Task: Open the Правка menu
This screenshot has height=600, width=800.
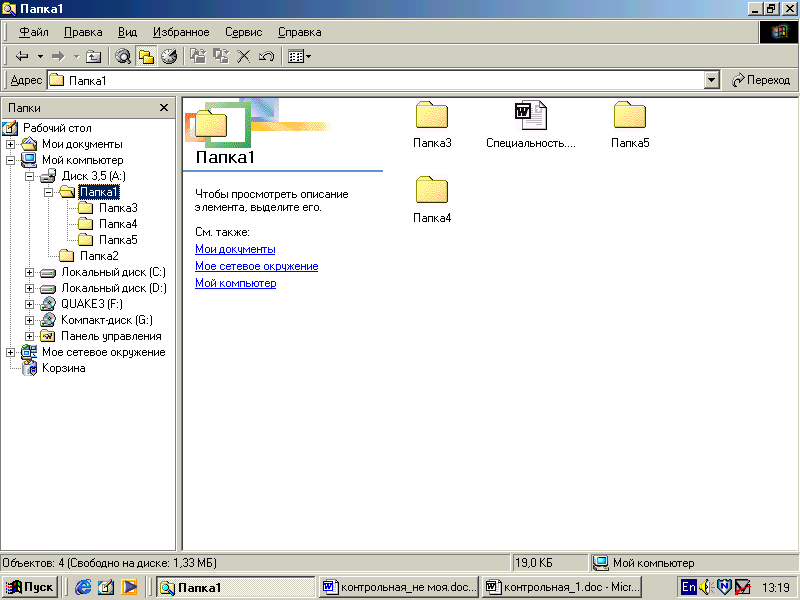Action: (83, 32)
